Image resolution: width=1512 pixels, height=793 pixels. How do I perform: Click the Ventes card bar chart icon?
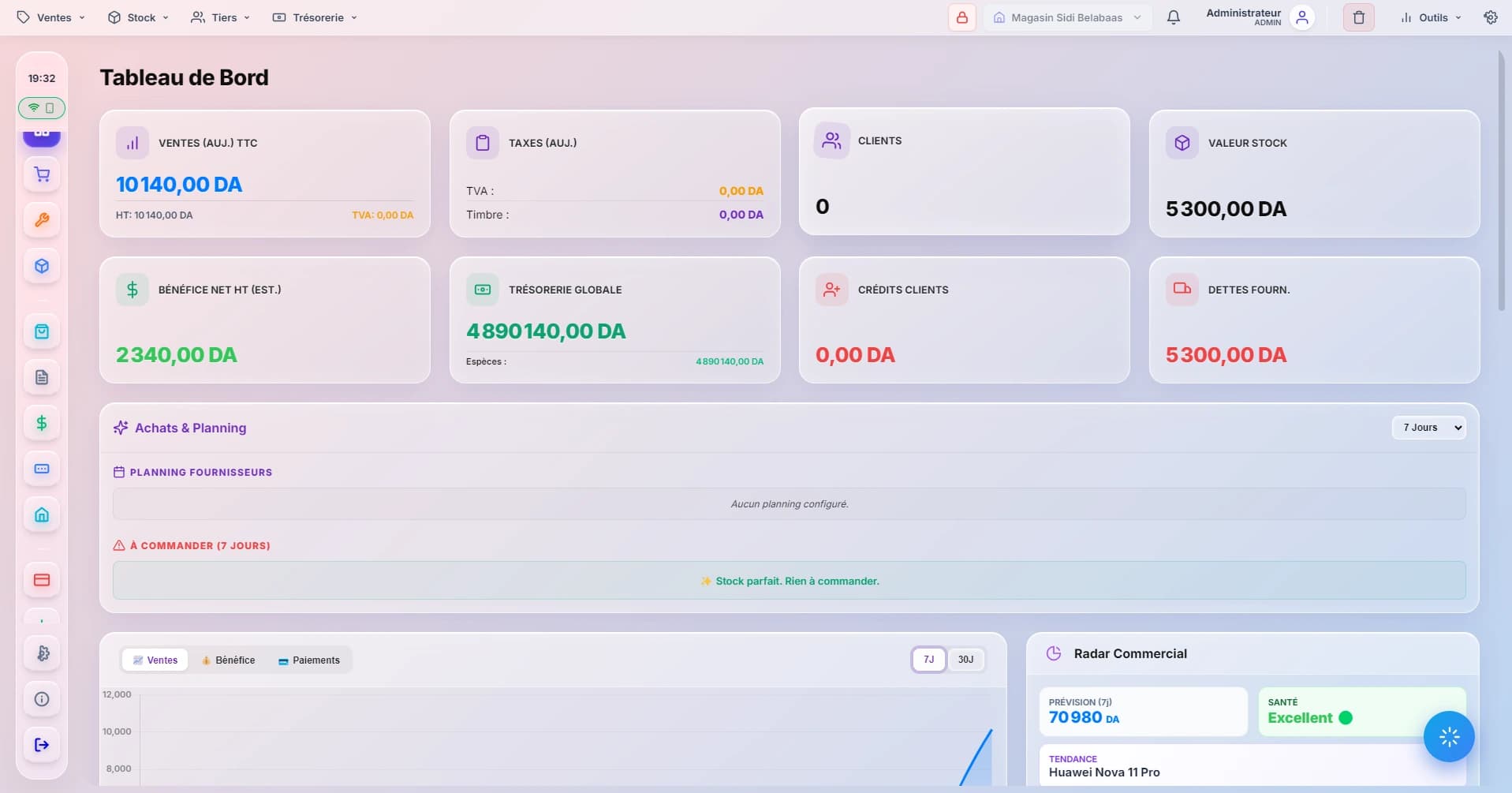click(x=133, y=143)
